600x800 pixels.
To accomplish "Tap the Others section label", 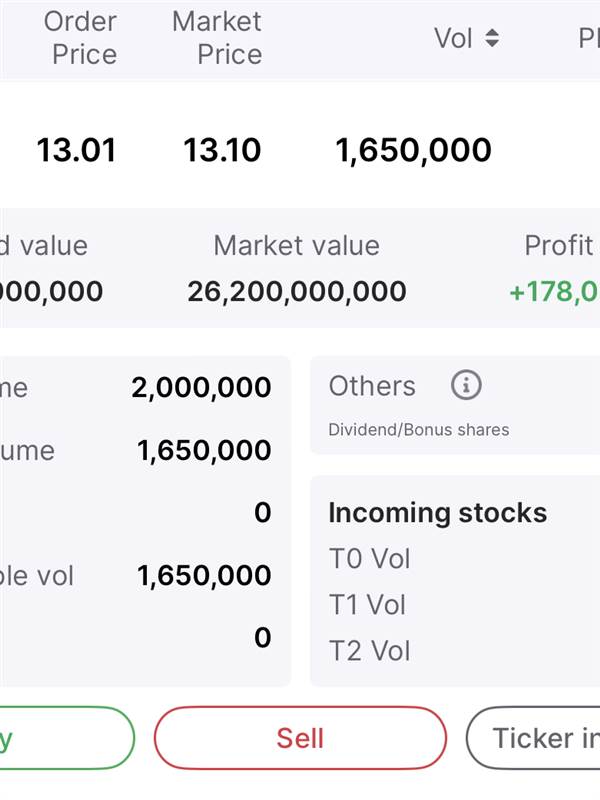I will 372,386.
